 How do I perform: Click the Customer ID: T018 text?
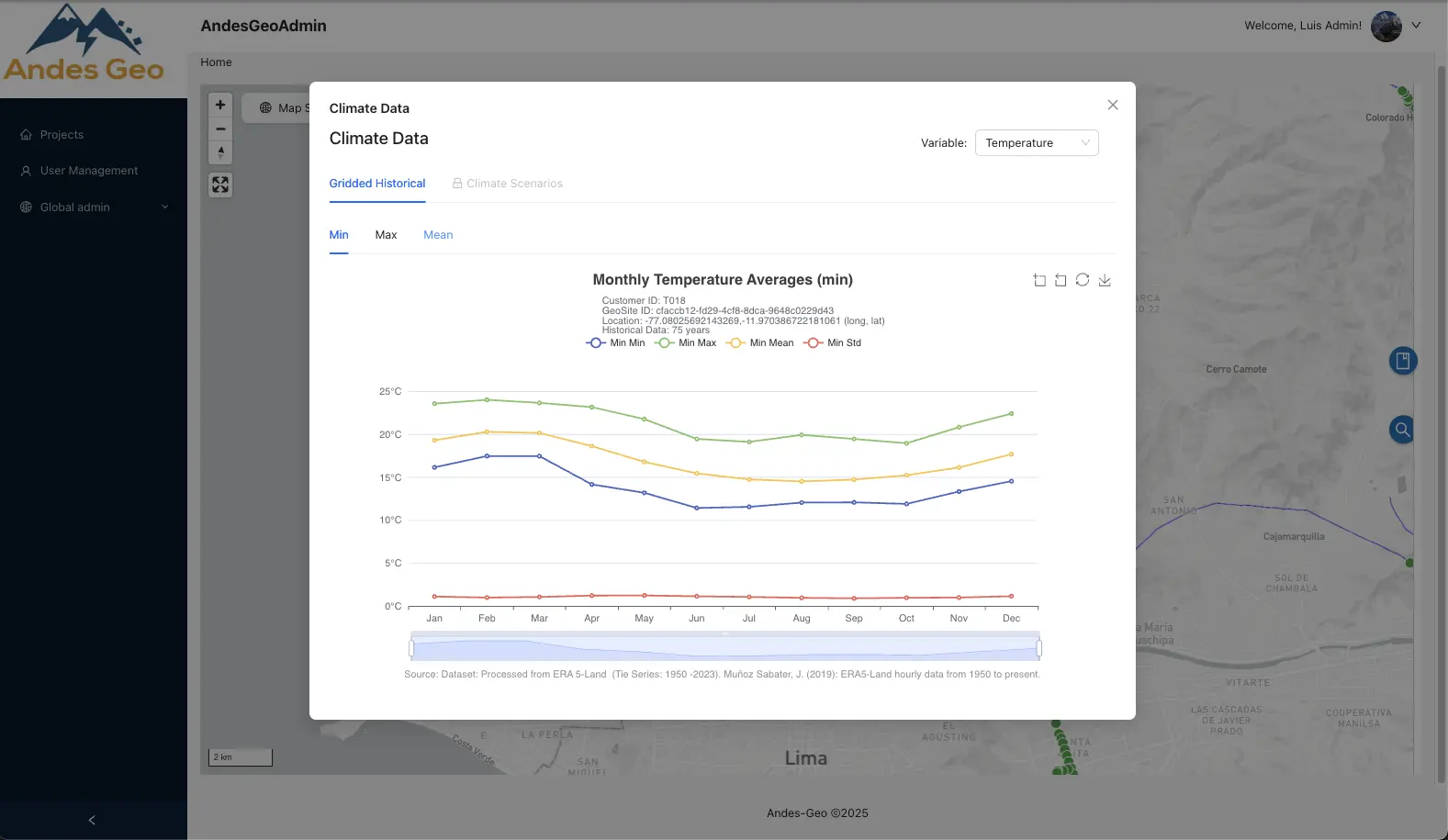[644, 300]
